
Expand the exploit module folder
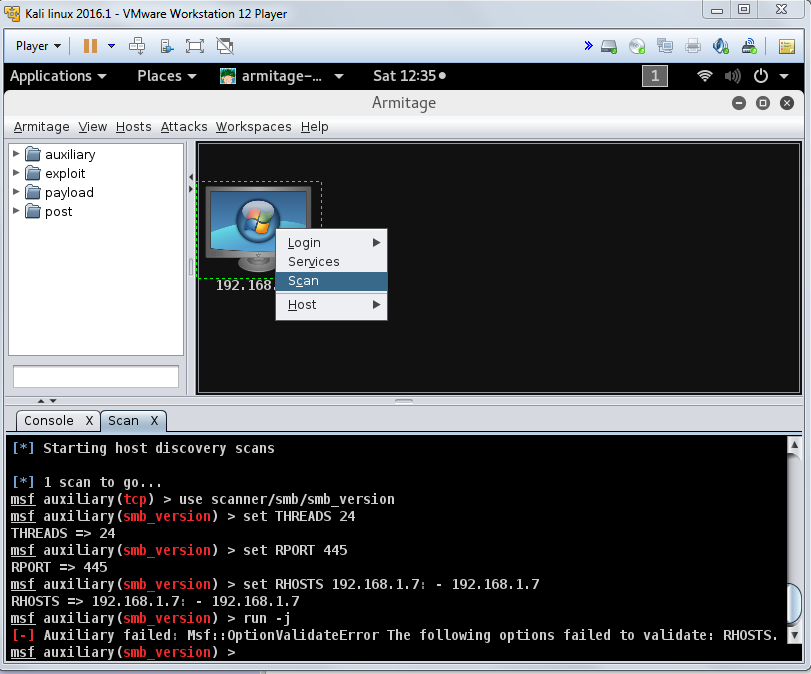pyautogui.click(x=17, y=173)
